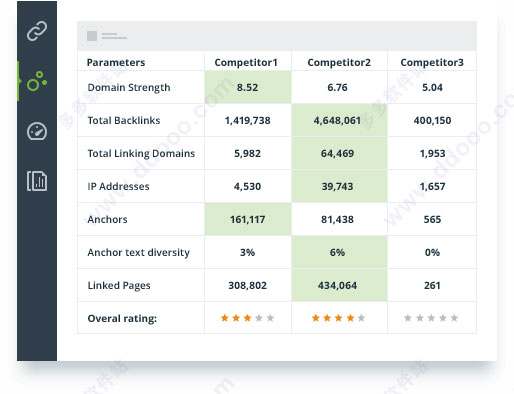
Task: Select the green competitors circles sidebar icon
Action: coord(37,81)
